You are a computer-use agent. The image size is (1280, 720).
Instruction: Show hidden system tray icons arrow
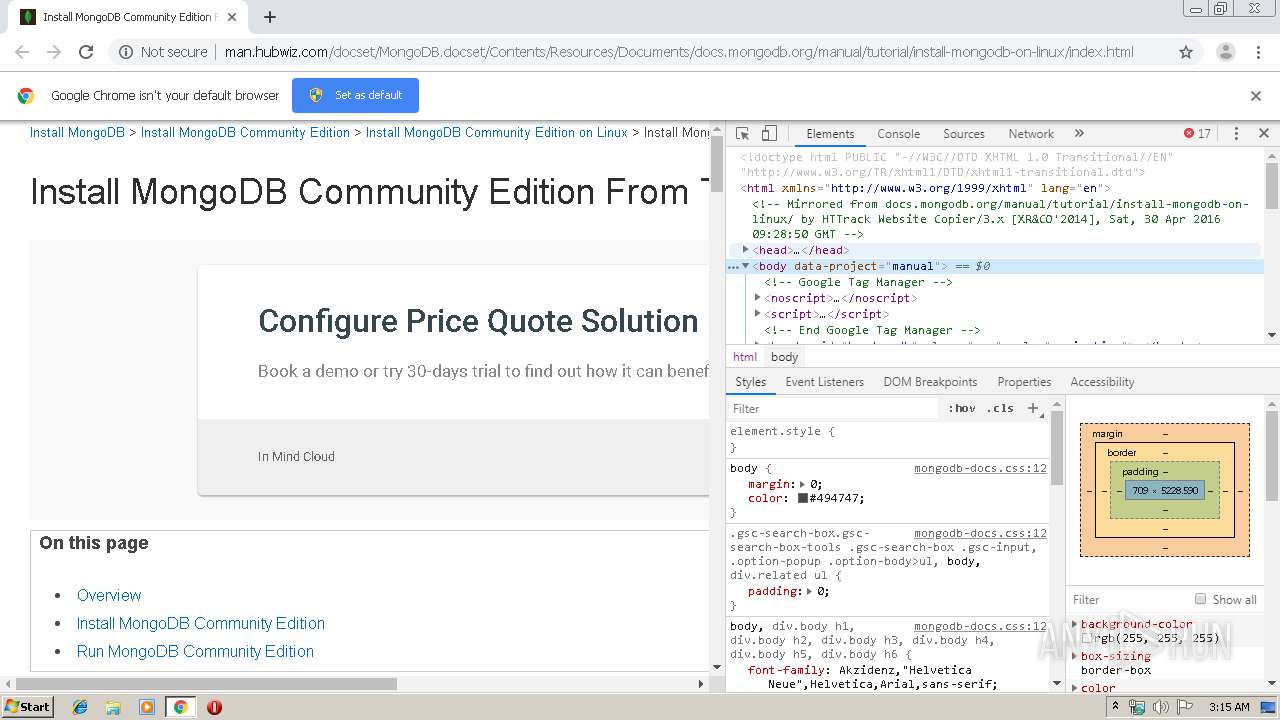(1116, 707)
